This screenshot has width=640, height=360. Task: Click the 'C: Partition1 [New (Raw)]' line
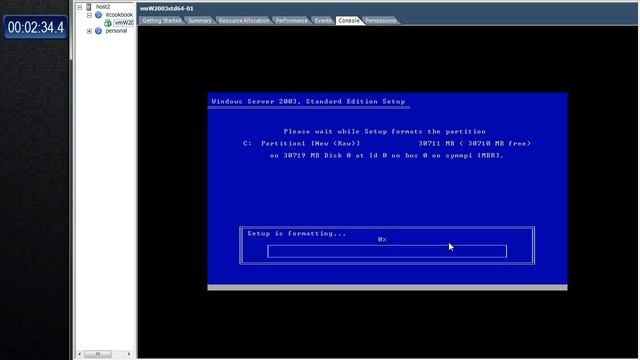point(387,144)
